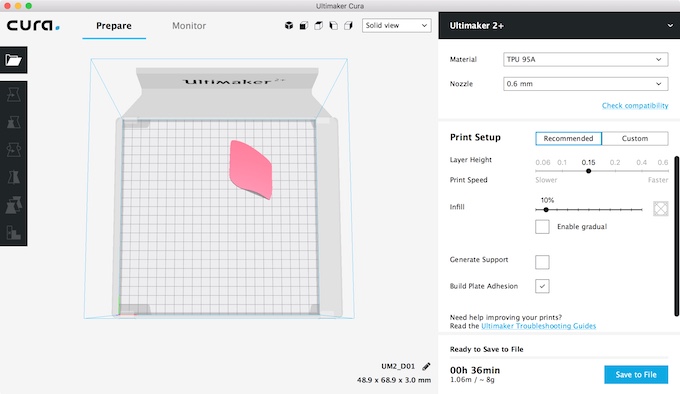Select the Mirror tool in left toolbar

[13, 177]
